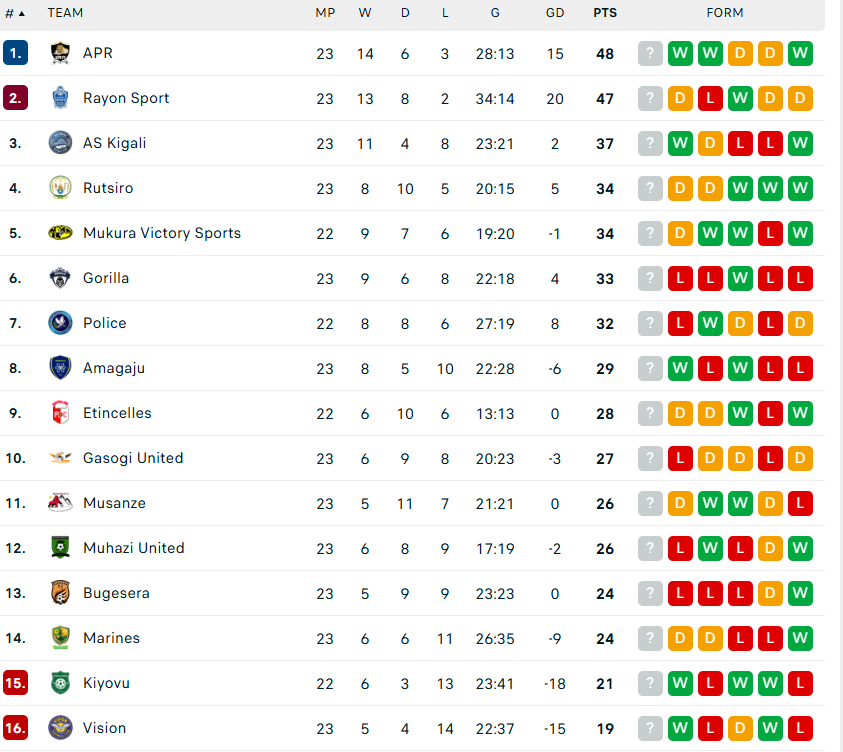843x752 pixels.
Task: Click APR's most recent green W form badge
Action: pos(680,53)
